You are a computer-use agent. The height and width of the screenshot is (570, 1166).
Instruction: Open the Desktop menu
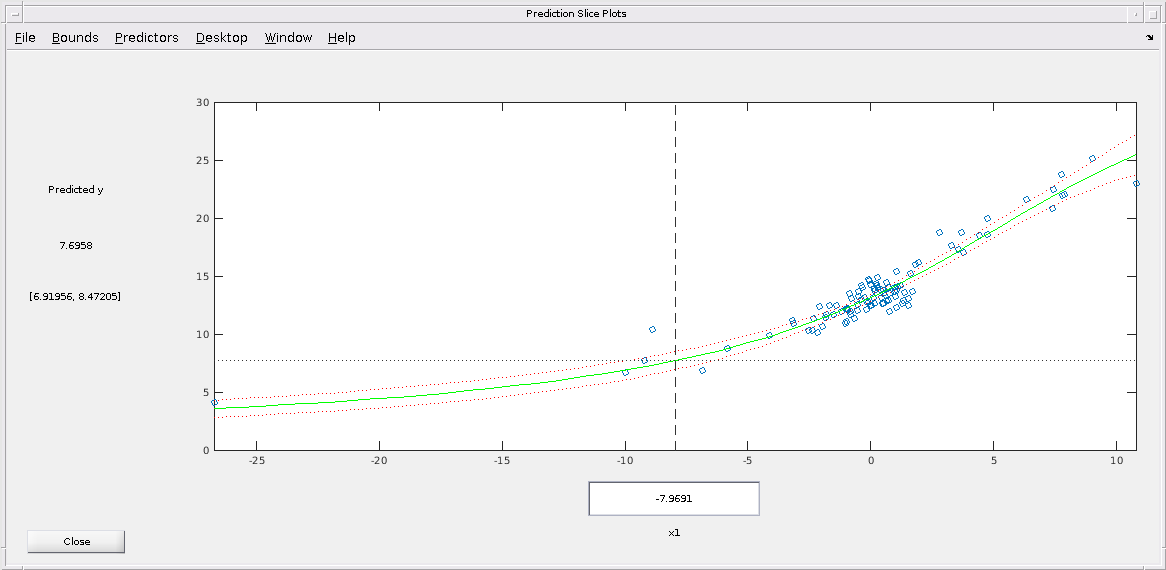coord(222,37)
